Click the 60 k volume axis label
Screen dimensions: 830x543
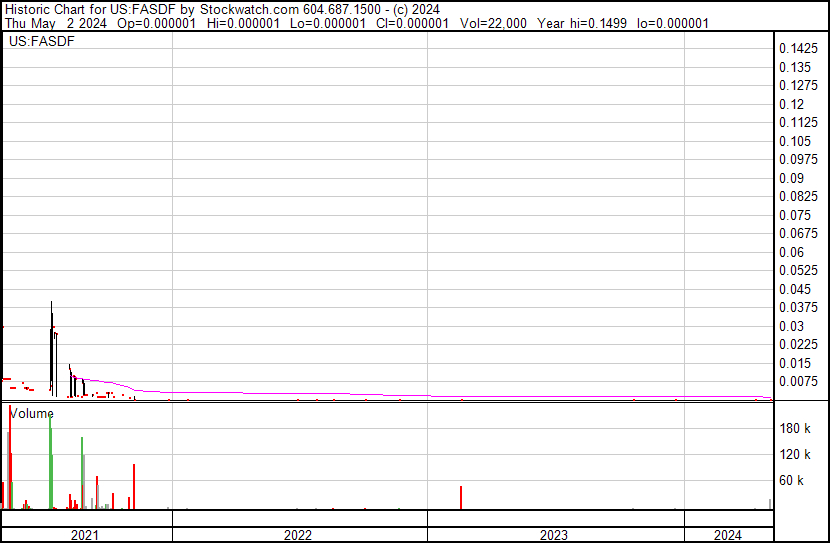791,480
